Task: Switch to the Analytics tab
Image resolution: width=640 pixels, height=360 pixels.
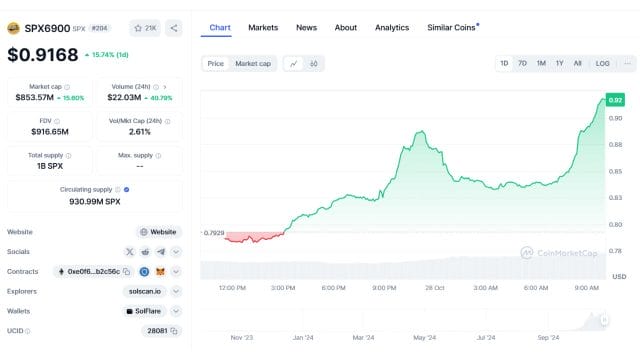Action: point(392,28)
